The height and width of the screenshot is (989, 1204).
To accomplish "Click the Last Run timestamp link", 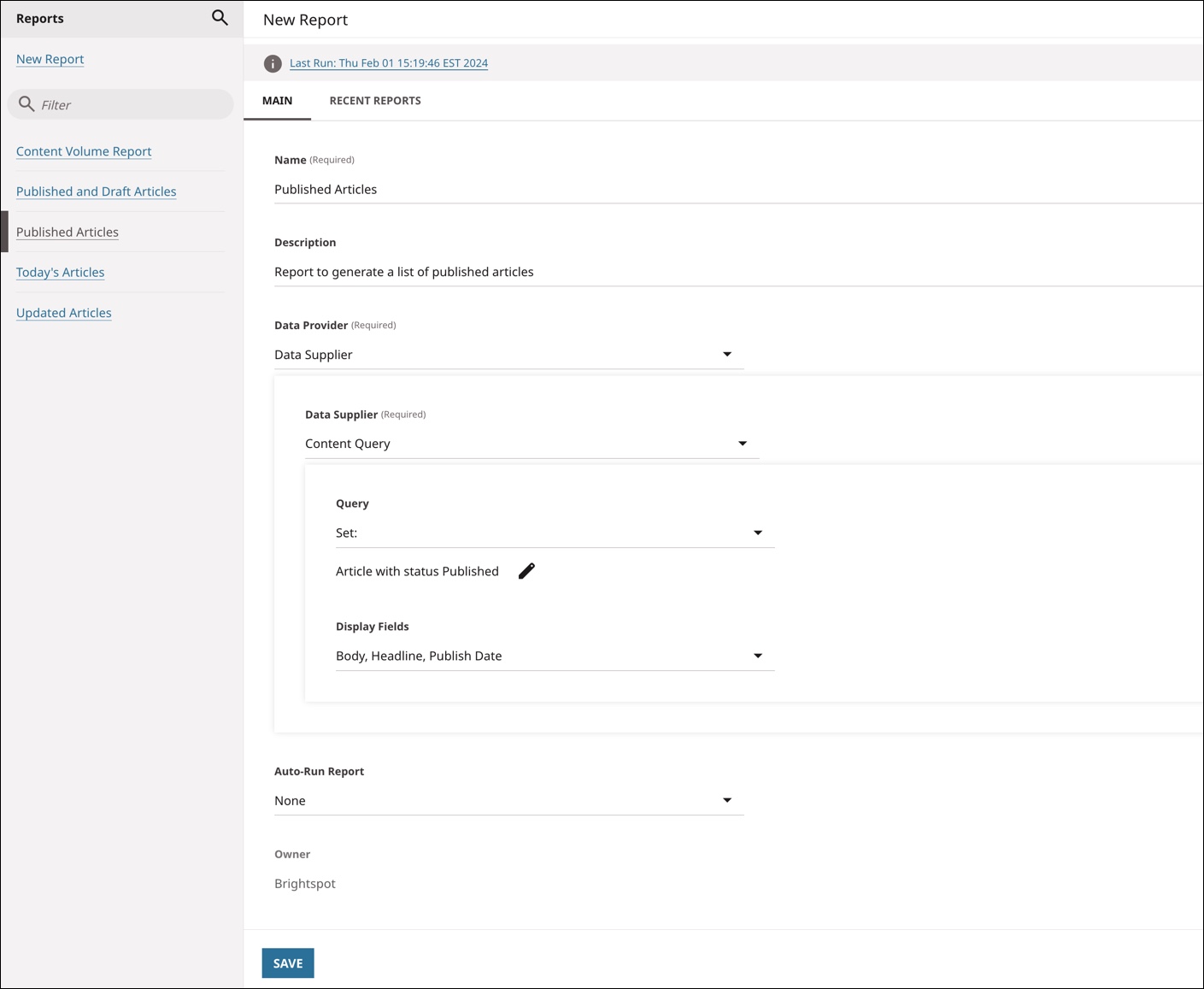I will pyautogui.click(x=389, y=63).
